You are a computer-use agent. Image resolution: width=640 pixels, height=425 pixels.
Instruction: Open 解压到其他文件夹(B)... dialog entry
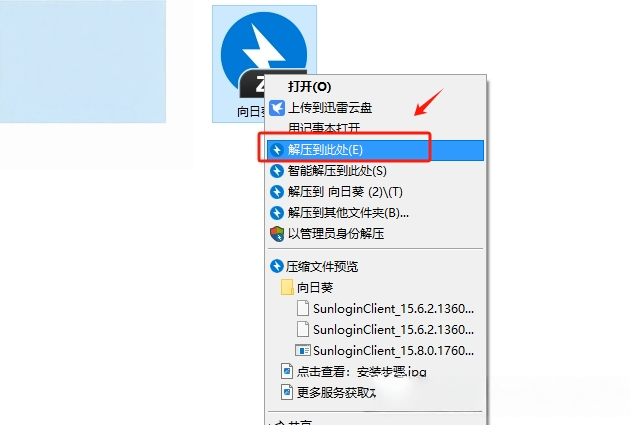coord(348,213)
